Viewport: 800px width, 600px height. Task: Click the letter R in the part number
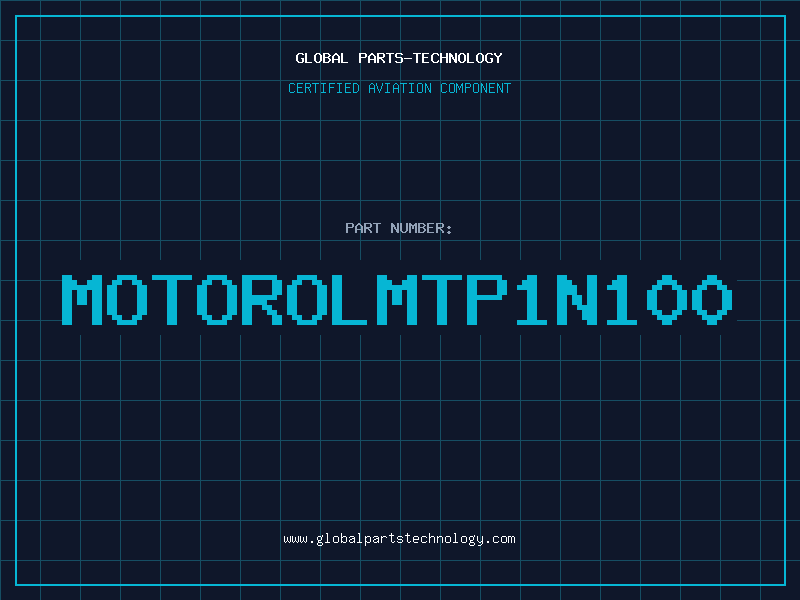[x=262, y=299]
